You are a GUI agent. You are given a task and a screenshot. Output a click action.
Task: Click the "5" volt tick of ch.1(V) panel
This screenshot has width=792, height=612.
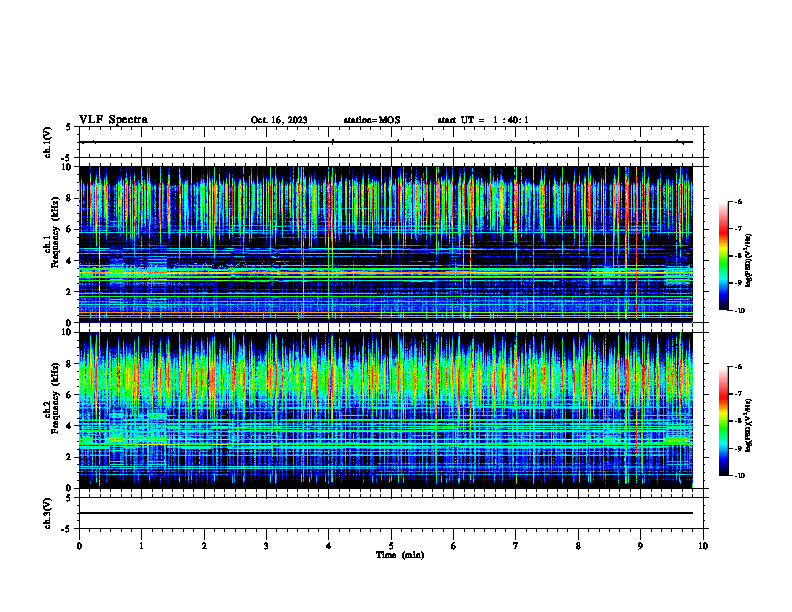coord(69,128)
